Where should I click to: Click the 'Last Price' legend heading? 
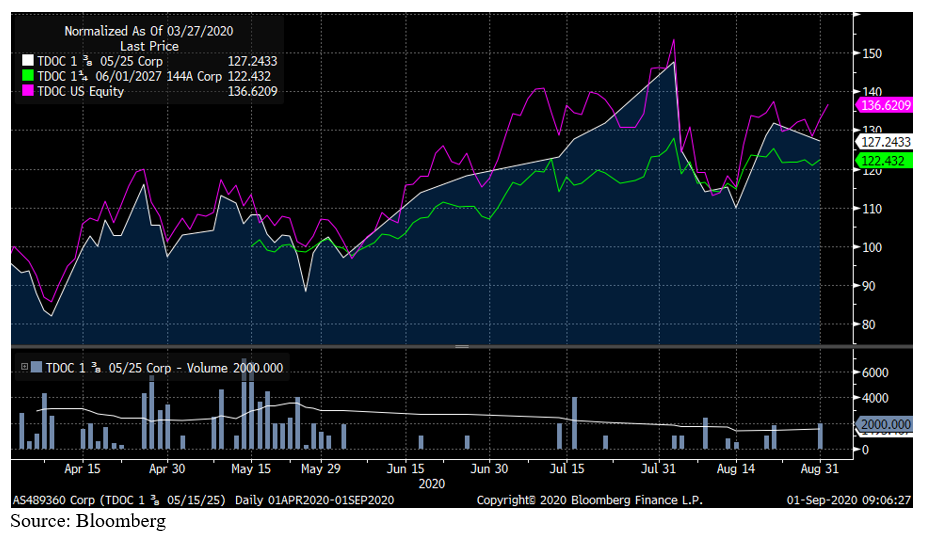149,46
